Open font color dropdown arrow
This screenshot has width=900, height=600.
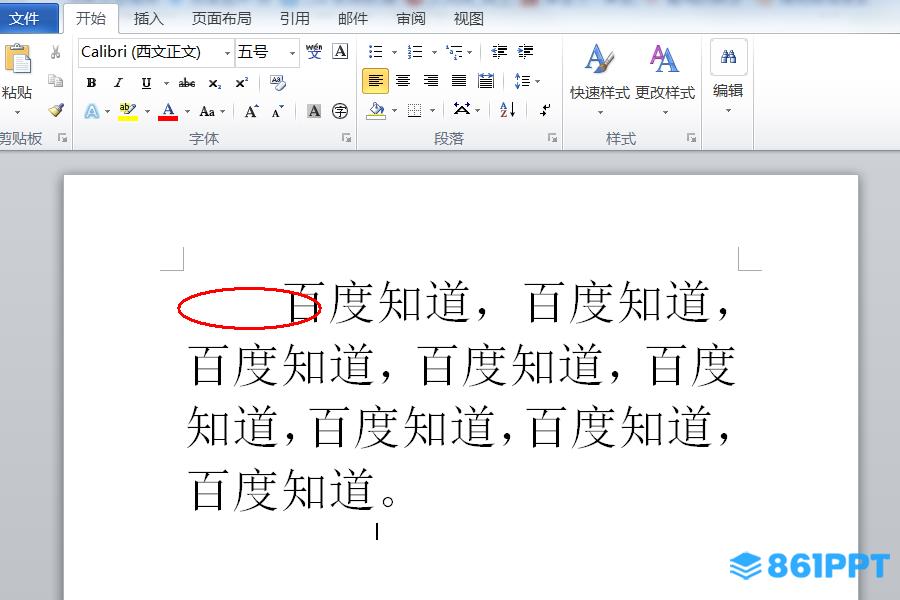(x=187, y=111)
